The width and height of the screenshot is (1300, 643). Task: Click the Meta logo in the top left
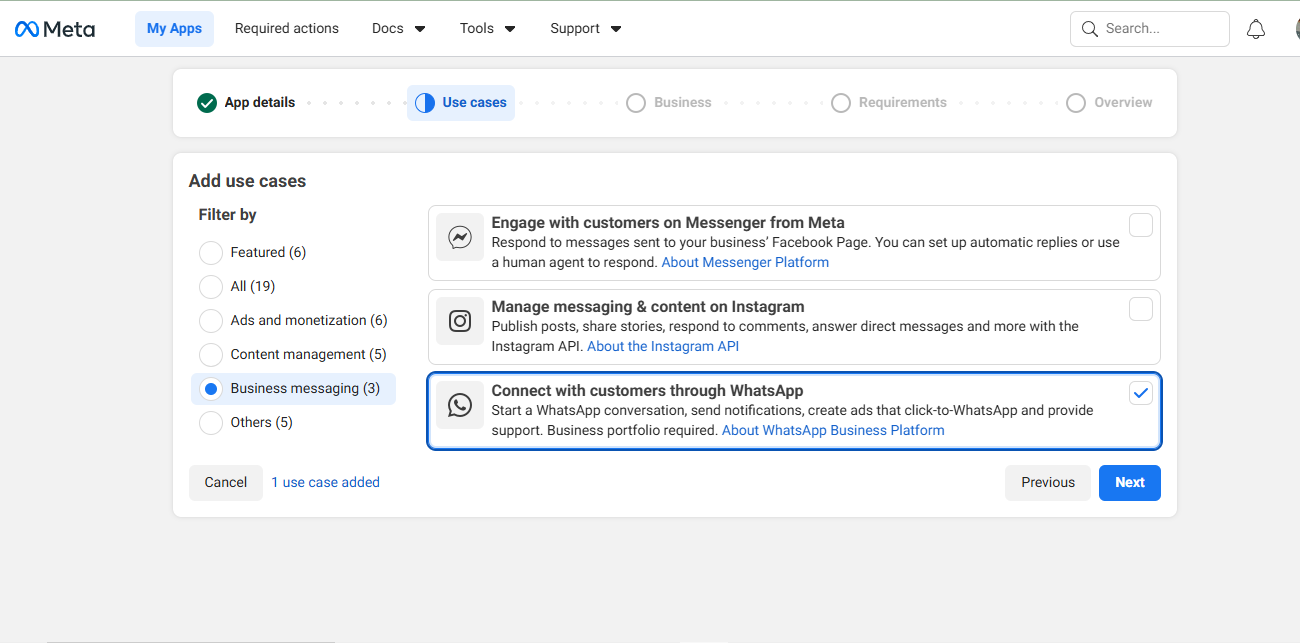54,28
